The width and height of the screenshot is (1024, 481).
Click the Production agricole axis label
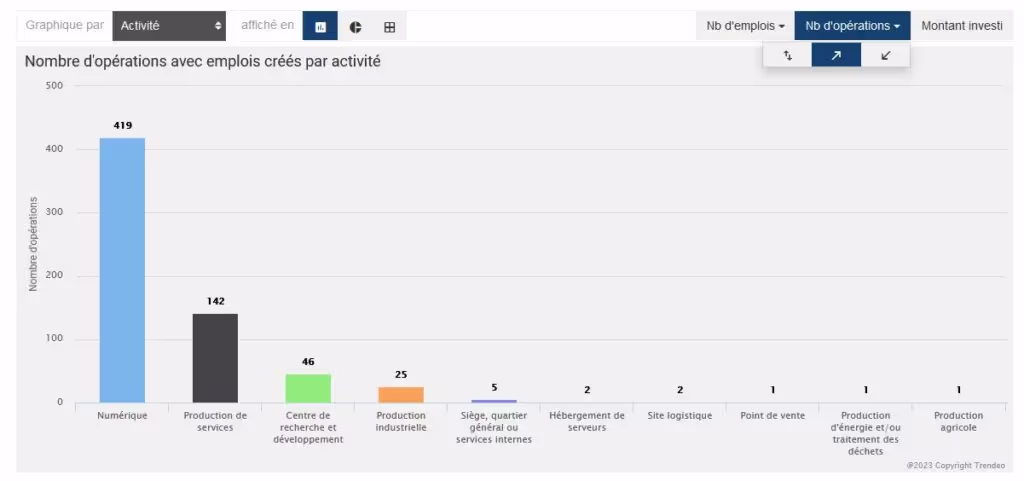click(958, 422)
